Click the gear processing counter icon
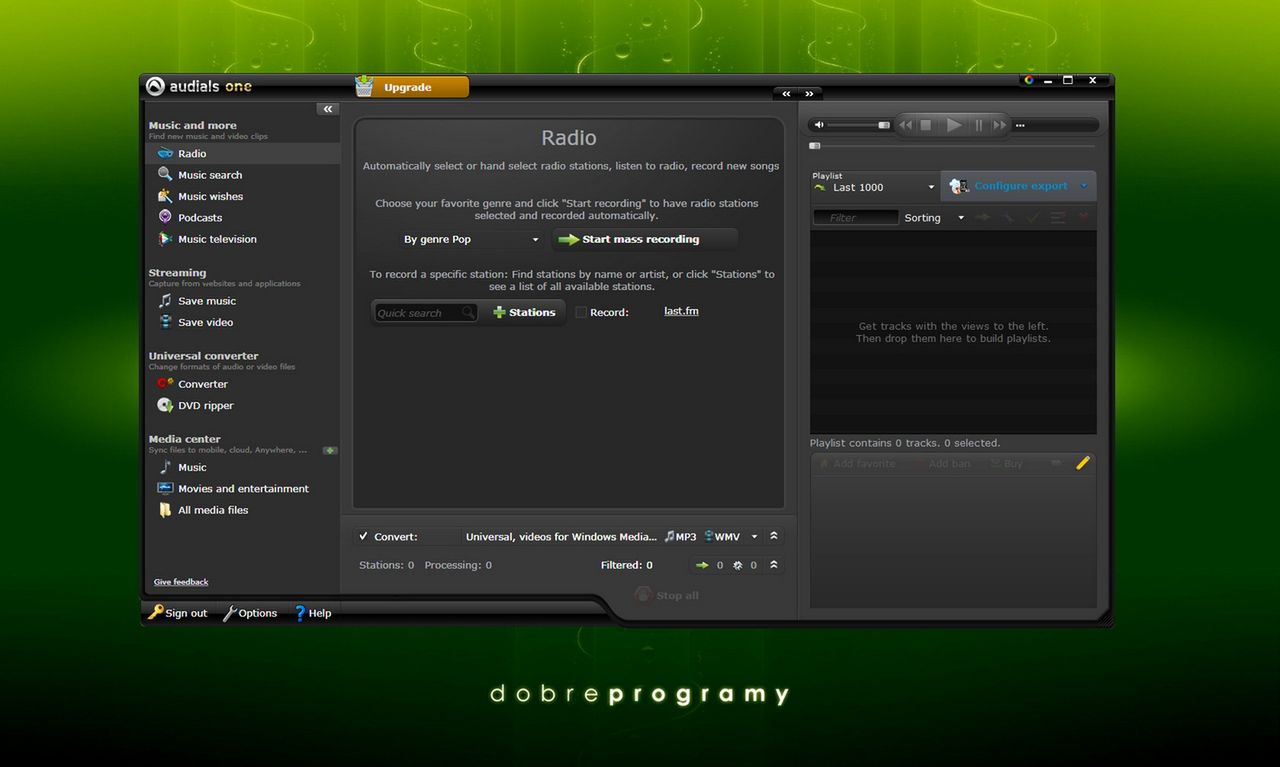The width and height of the screenshot is (1280, 767). (x=737, y=565)
